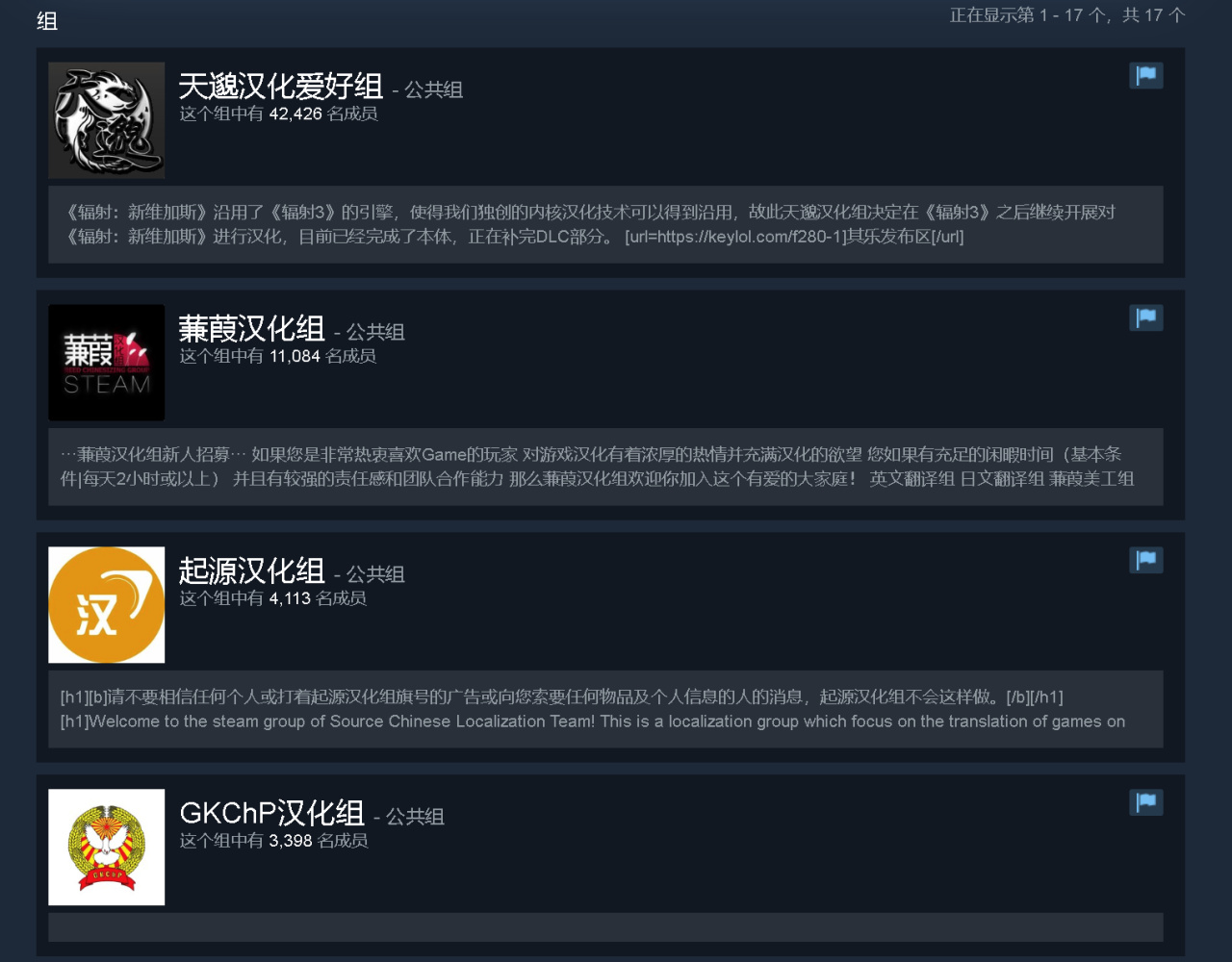Click the 天邈 description about 辐射：新维加斯
The width and height of the screenshot is (1232, 962).
[x=605, y=224]
